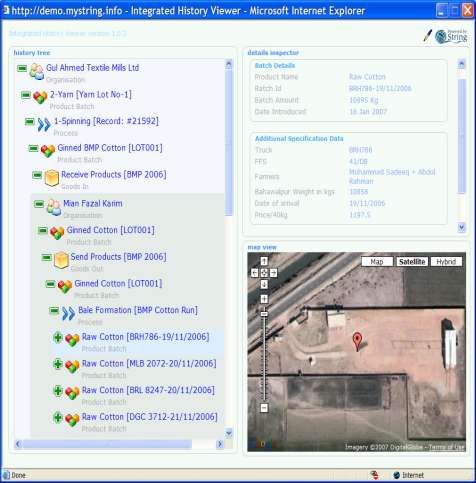Collapse the Receive Products node
This screenshot has width=476, height=483.
[x=37, y=175]
